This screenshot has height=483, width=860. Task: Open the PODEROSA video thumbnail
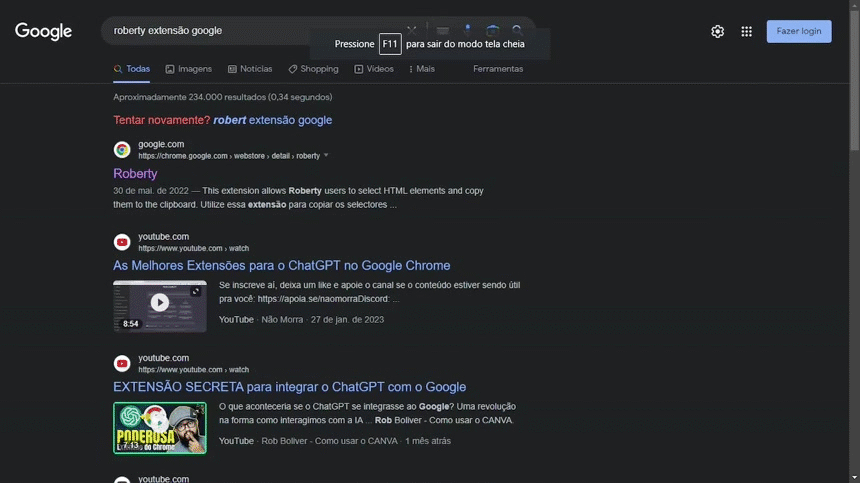160,428
